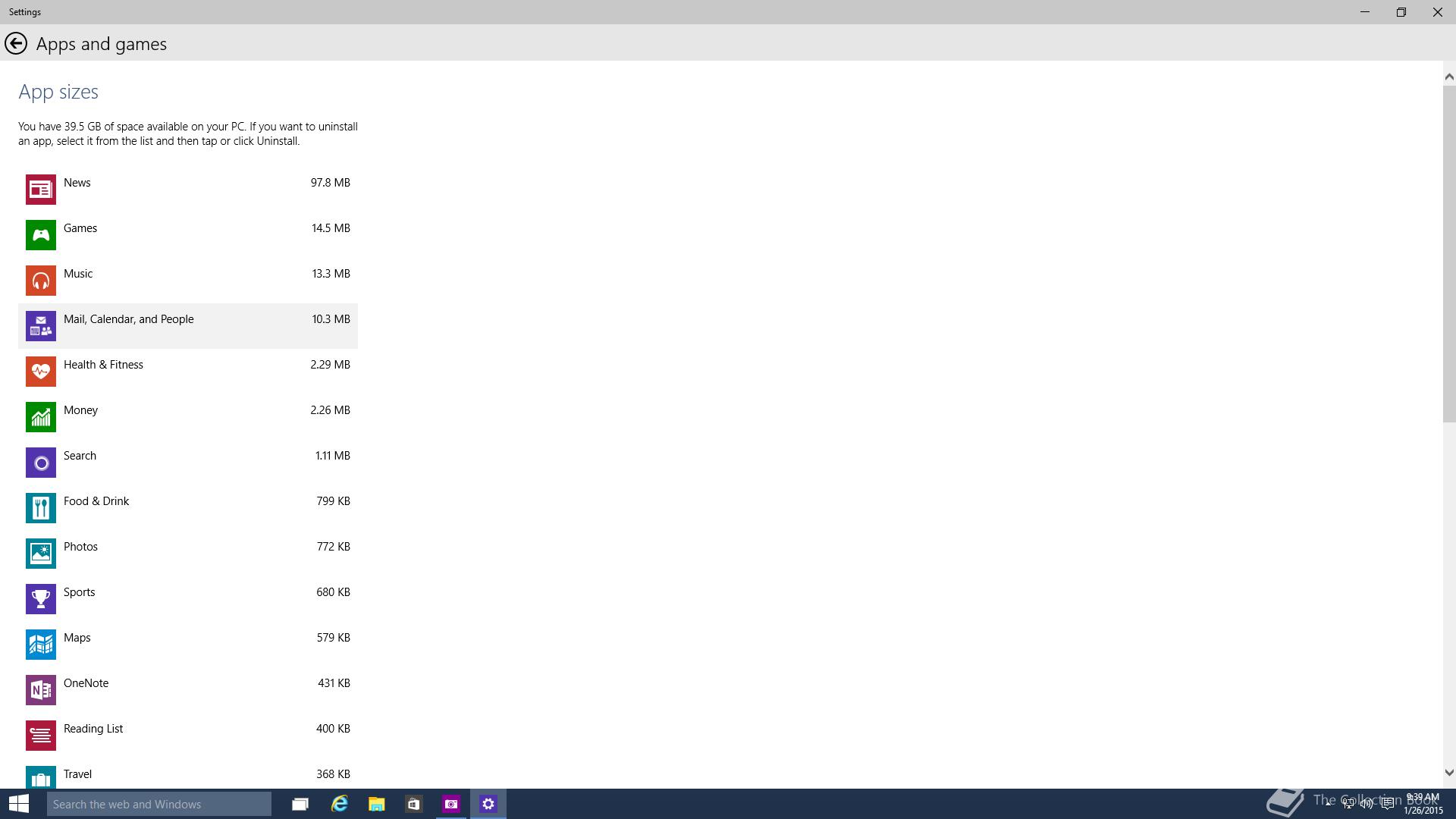Click the Music app name
The width and height of the screenshot is (1456, 819).
(x=78, y=274)
